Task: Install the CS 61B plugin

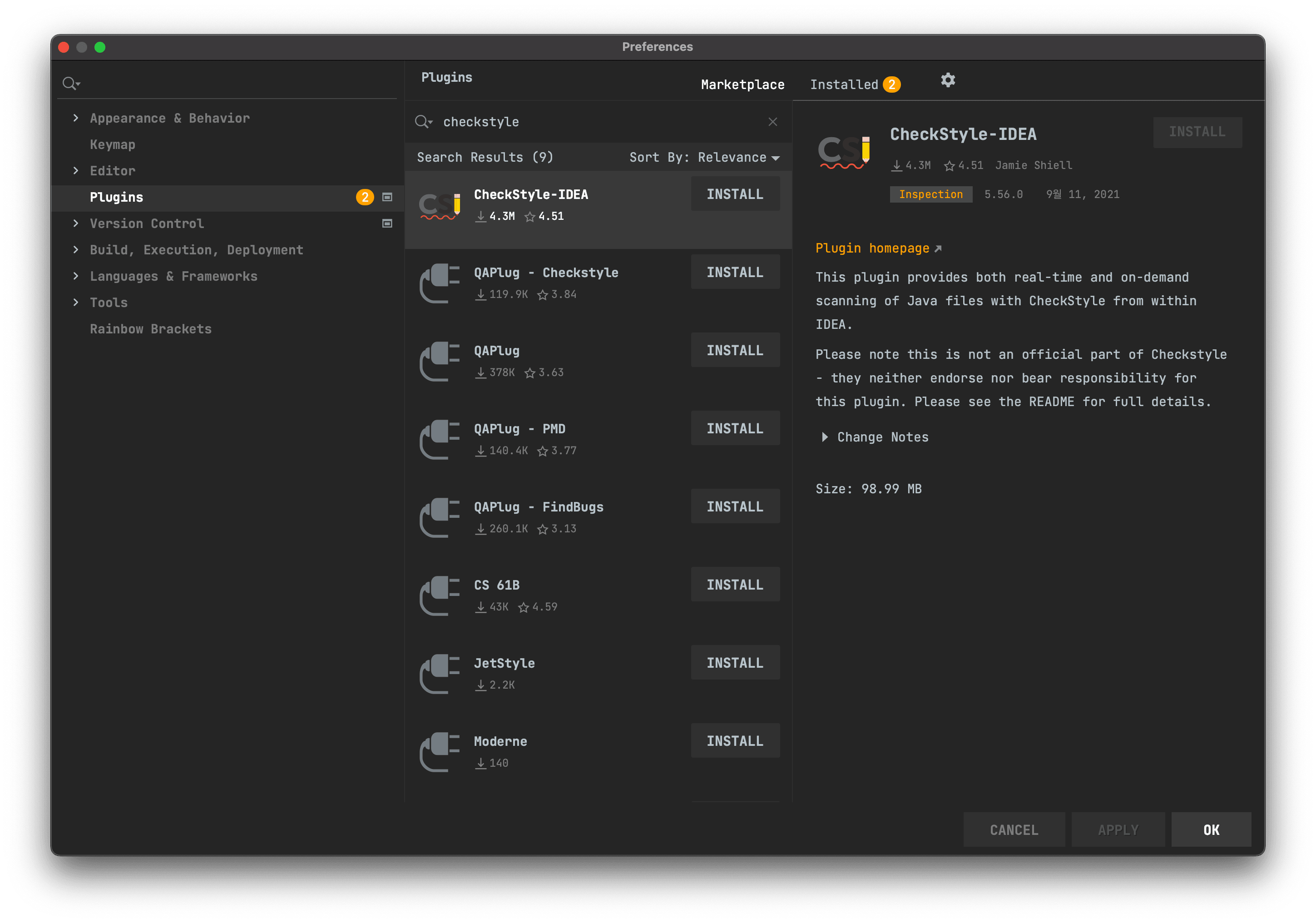Action: (x=735, y=584)
